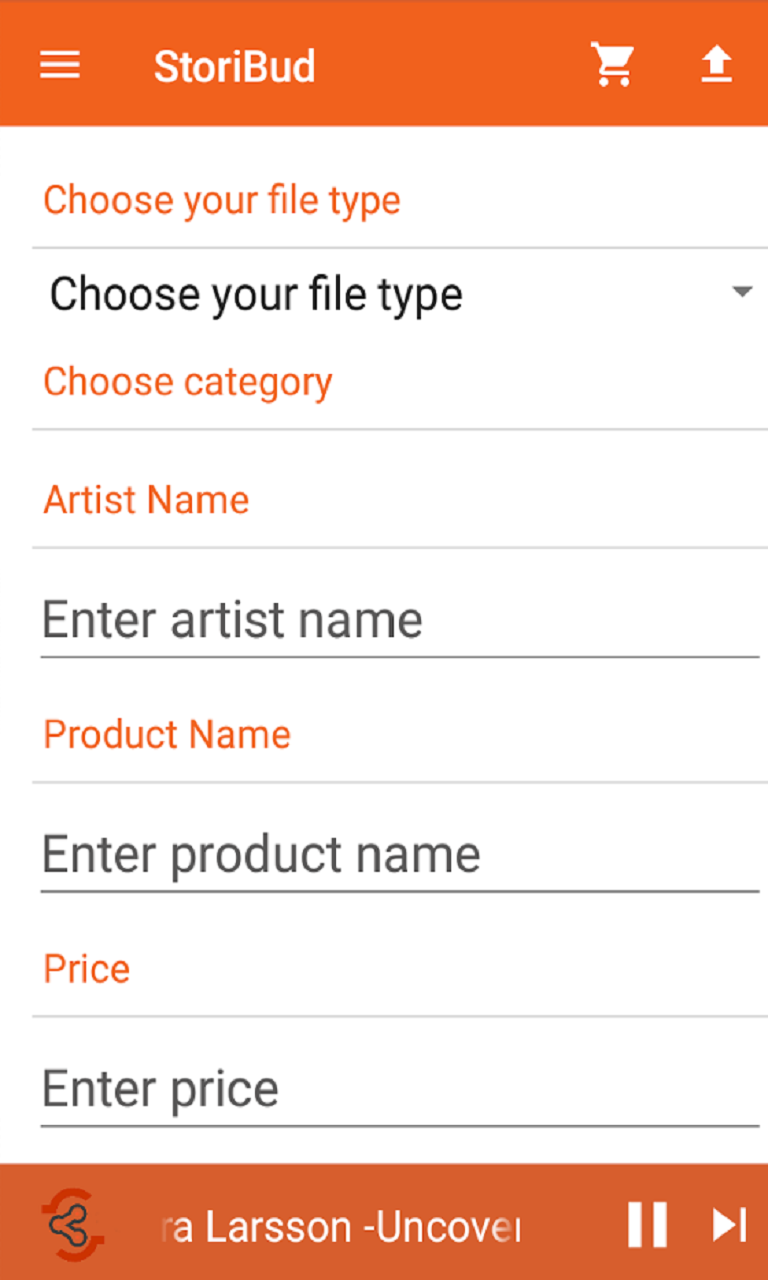Tap the 'Artist Name' section label

(146, 499)
